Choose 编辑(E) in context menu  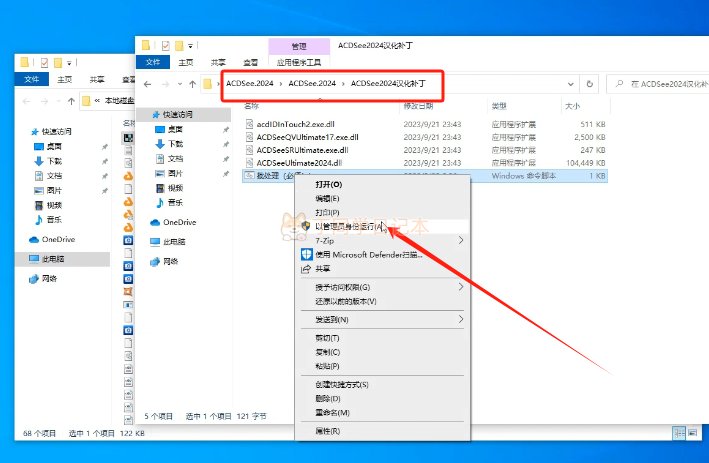(383, 198)
